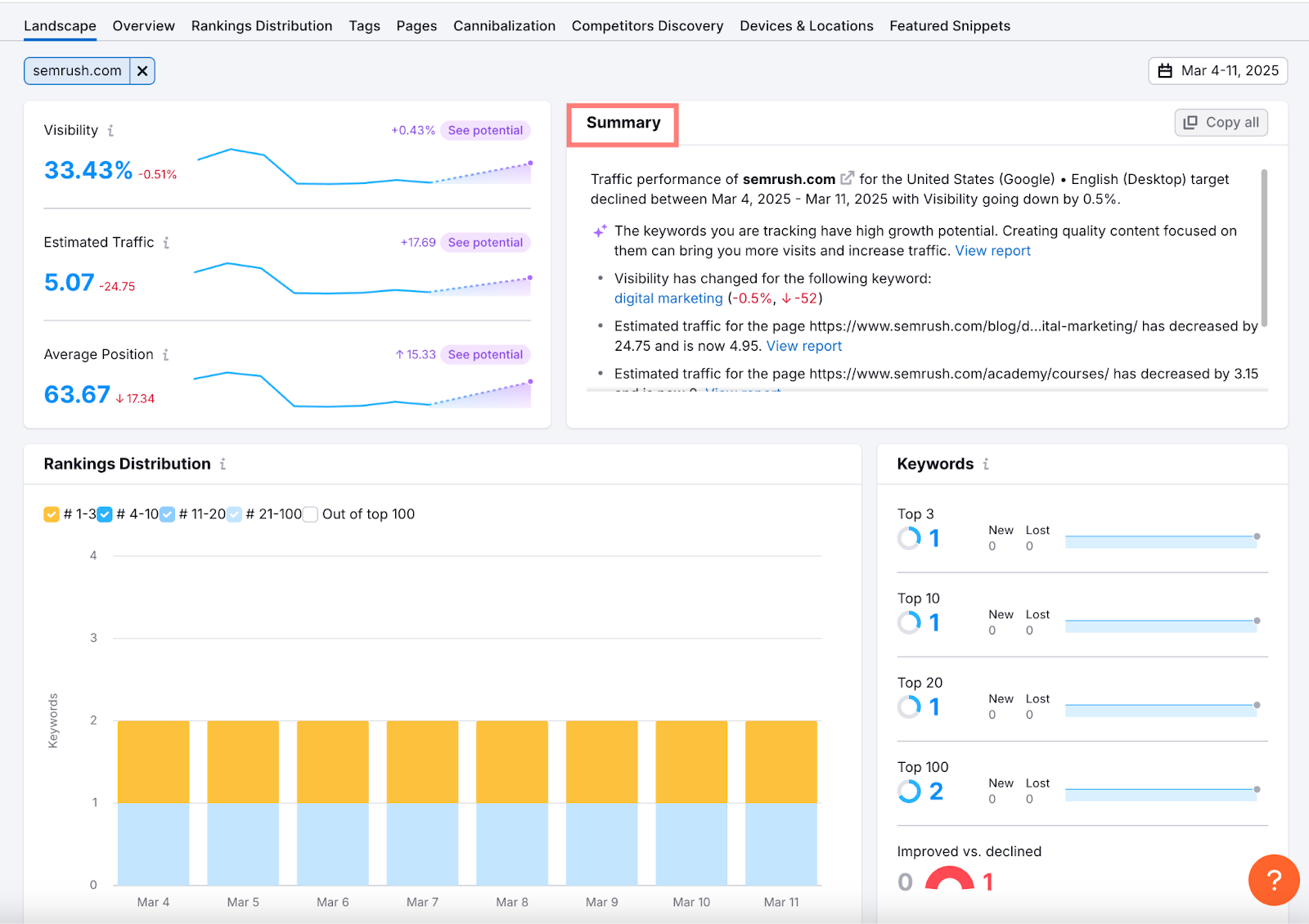Viewport: 1309px width, 924px height.
Task: Click the Rankings Distribution info icon
Action: click(223, 464)
